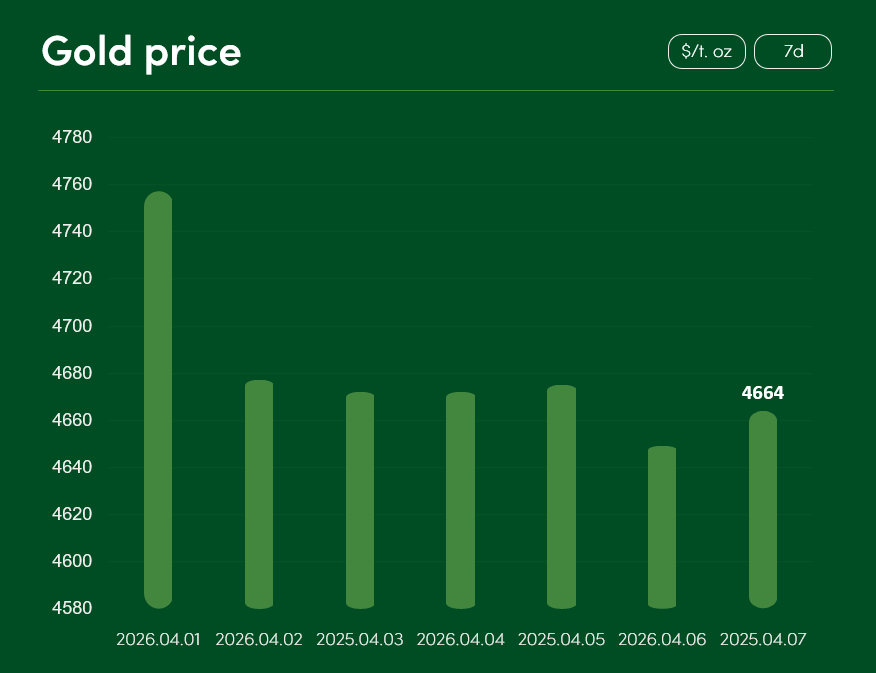Select the 2026.04.01 date label
Image resolution: width=876 pixels, height=673 pixels.
pyautogui.click(x=158, y=639)
